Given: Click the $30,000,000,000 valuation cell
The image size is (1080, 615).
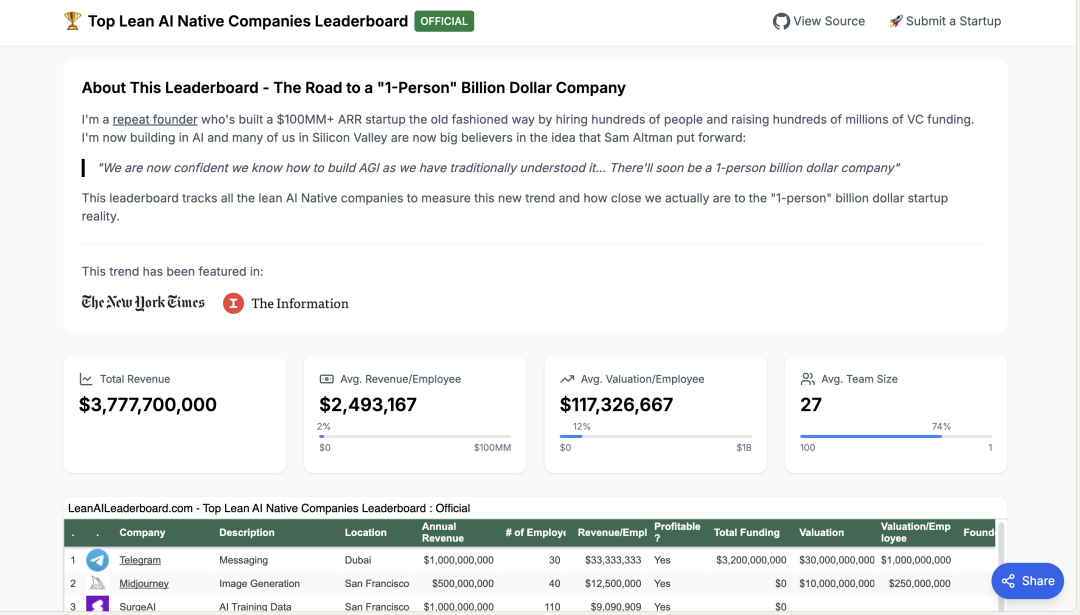Looking at the screenshot, I should coord(837,560).
